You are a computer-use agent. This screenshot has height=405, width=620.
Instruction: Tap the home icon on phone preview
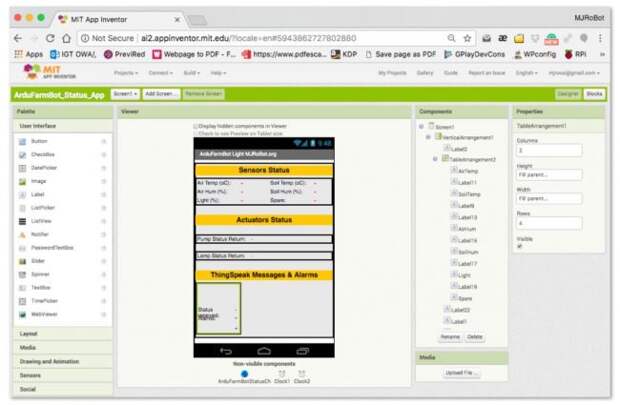click(264, 351)
